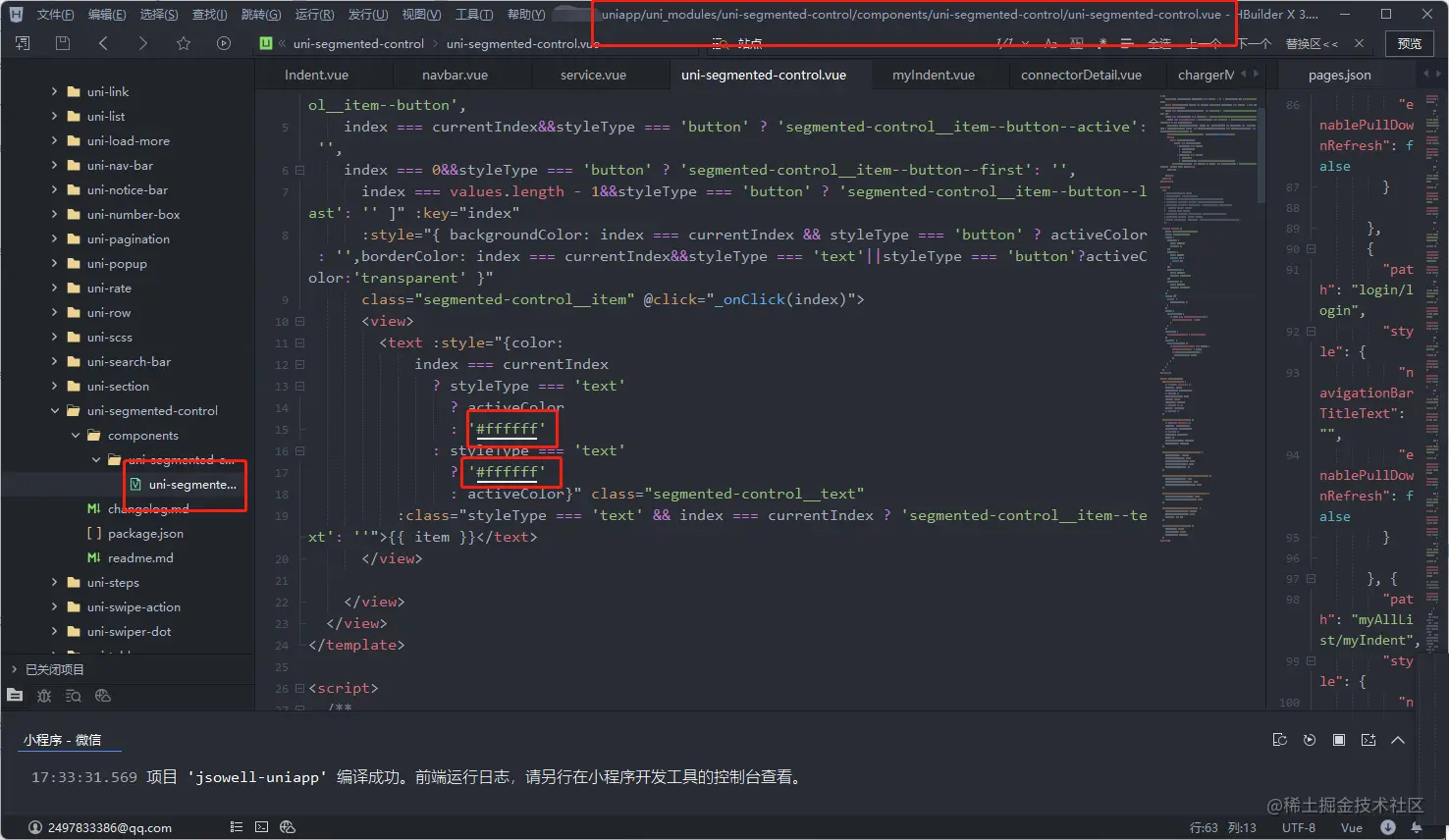Select the uni-rate folder row
The width and height of the screenshot is (1449, 840).
click(x=128, y=288)
